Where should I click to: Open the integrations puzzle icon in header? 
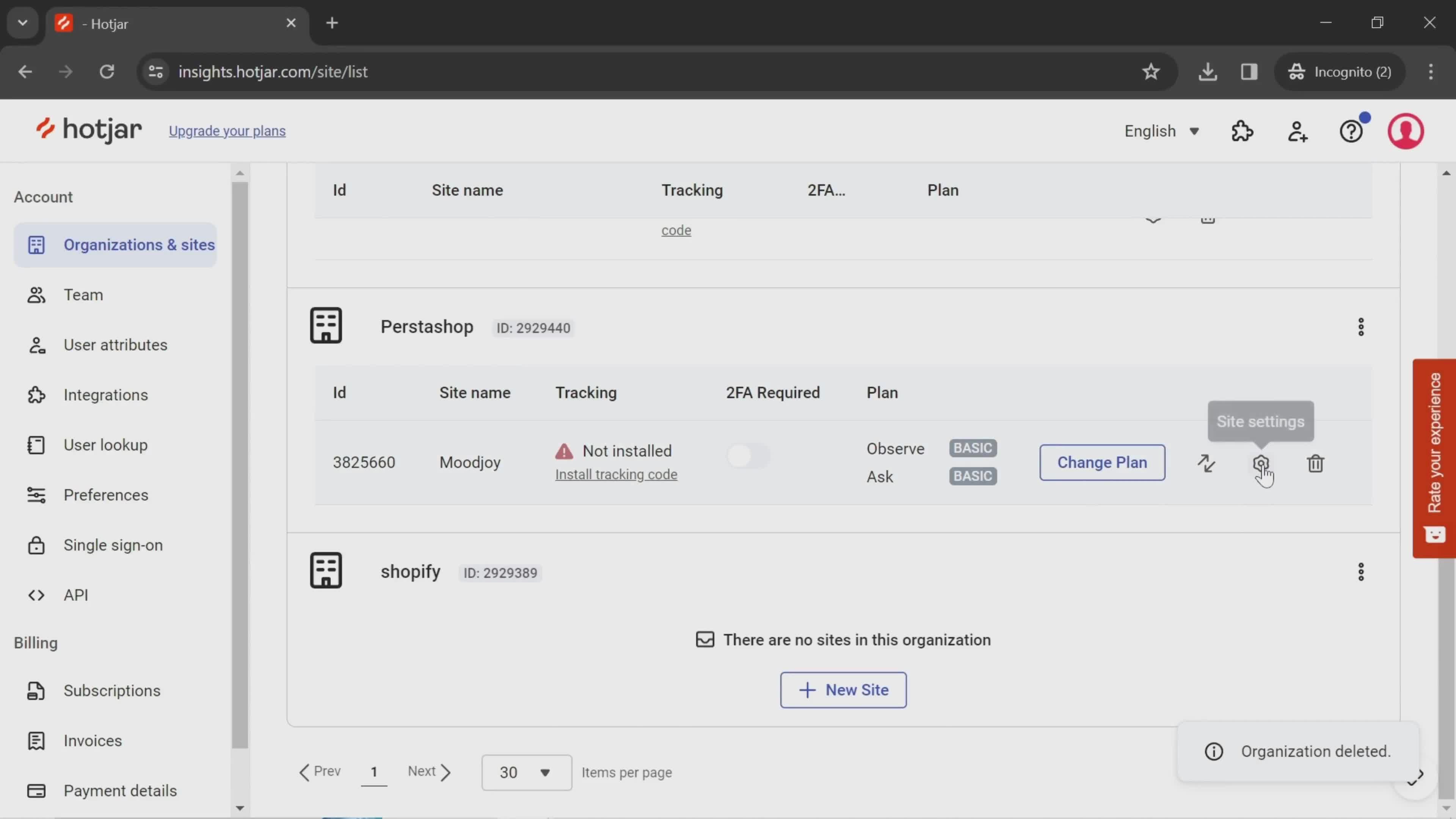point(1243,131)
